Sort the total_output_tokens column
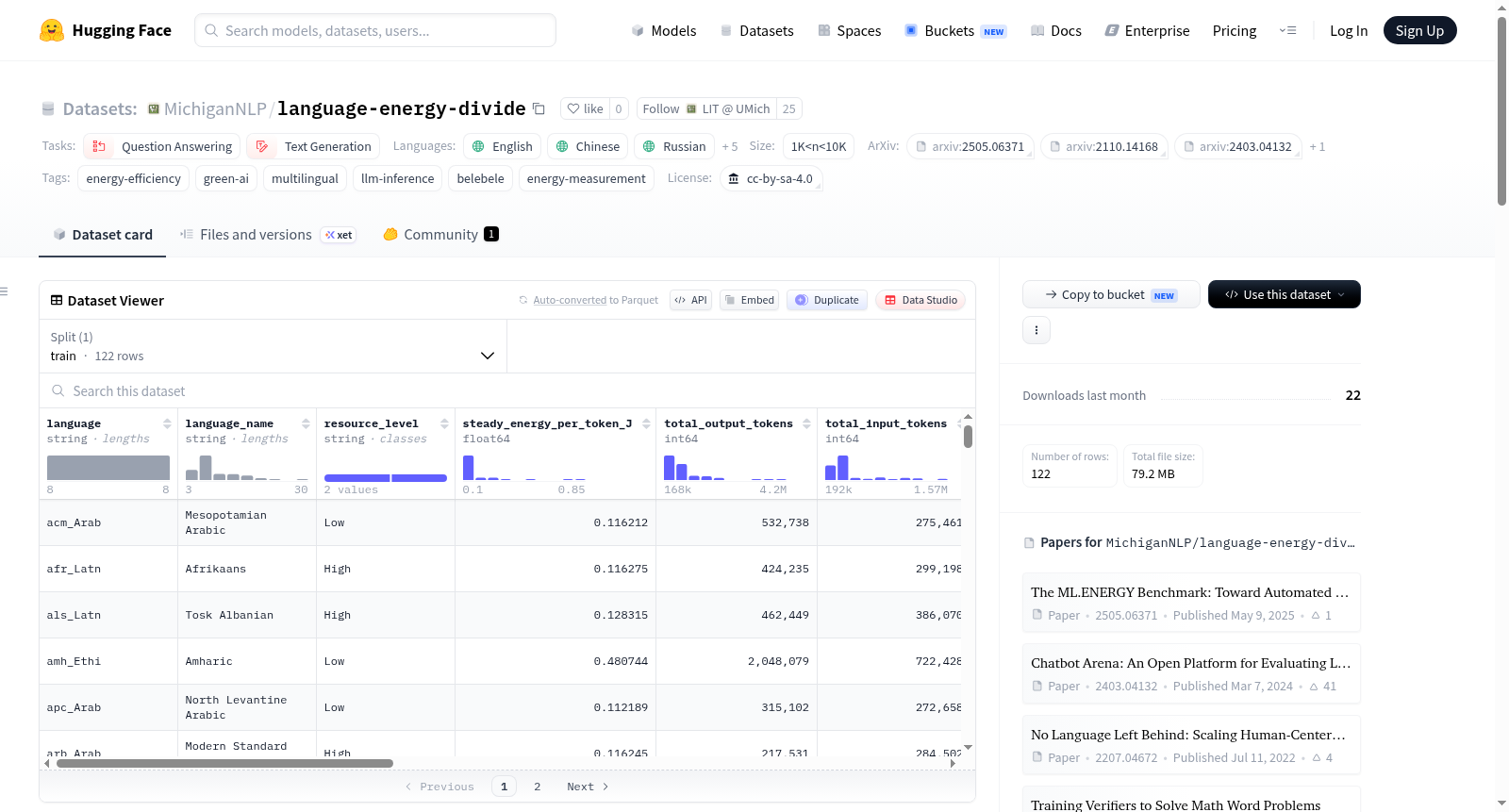This screenshot has height=812, width=1509. click(806, 423)
